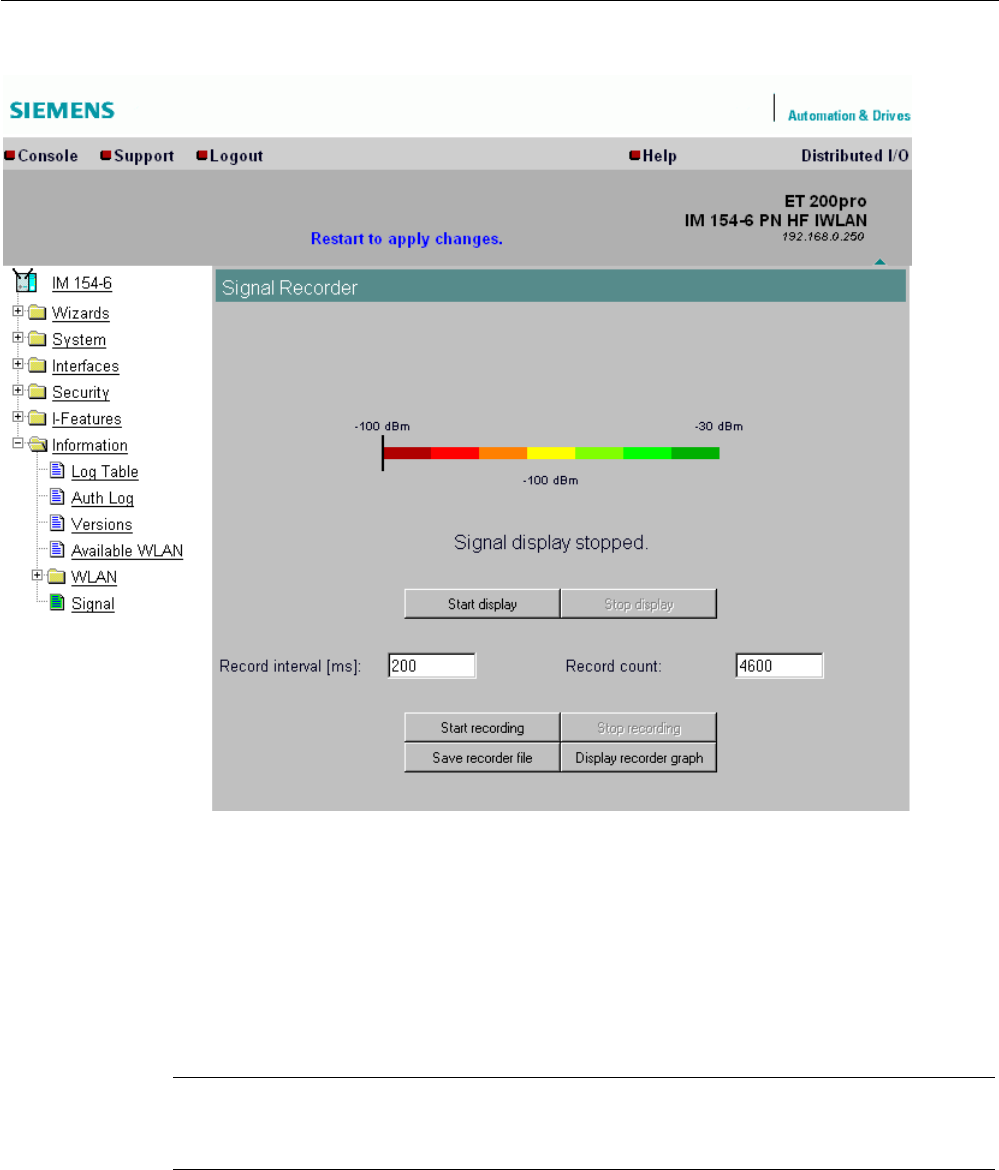Image resolution: width=999 pixels, height=1170 pixels.
Task: Click the WLAN subfolder icon
Action: 57,577
